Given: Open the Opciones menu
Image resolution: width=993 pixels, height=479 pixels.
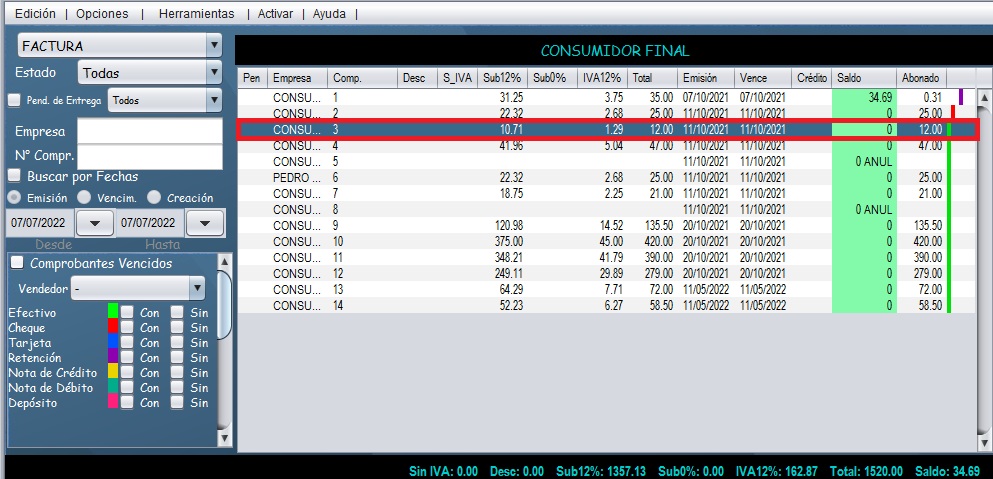Looking at the screenshot, I should coord(101,14).
